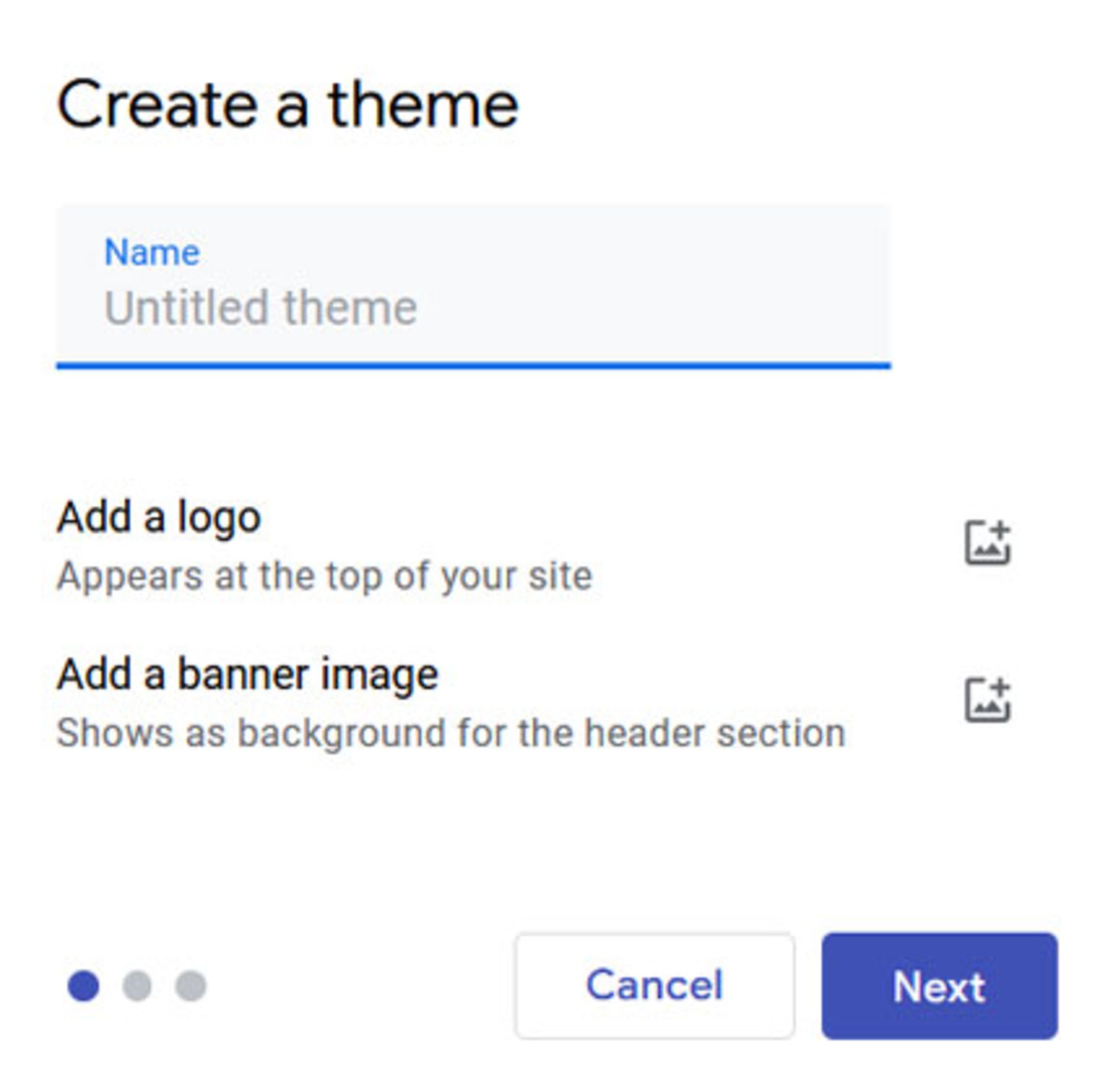Click the 'Add a logo' heading

click(159, 516)
